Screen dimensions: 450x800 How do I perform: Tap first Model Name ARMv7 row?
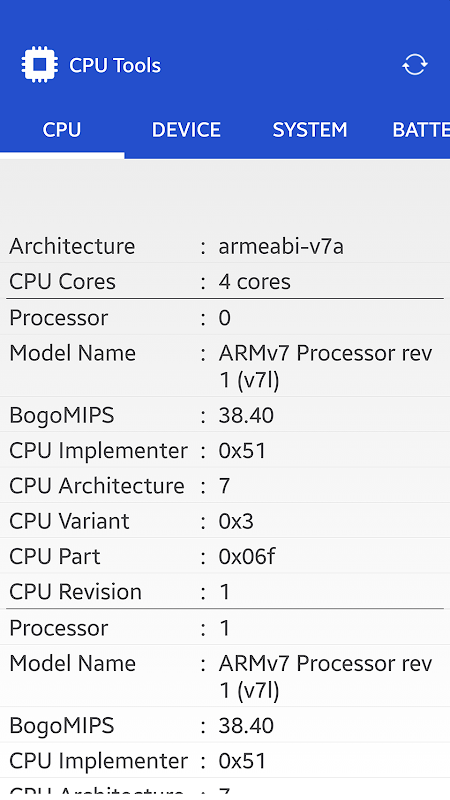225,366
